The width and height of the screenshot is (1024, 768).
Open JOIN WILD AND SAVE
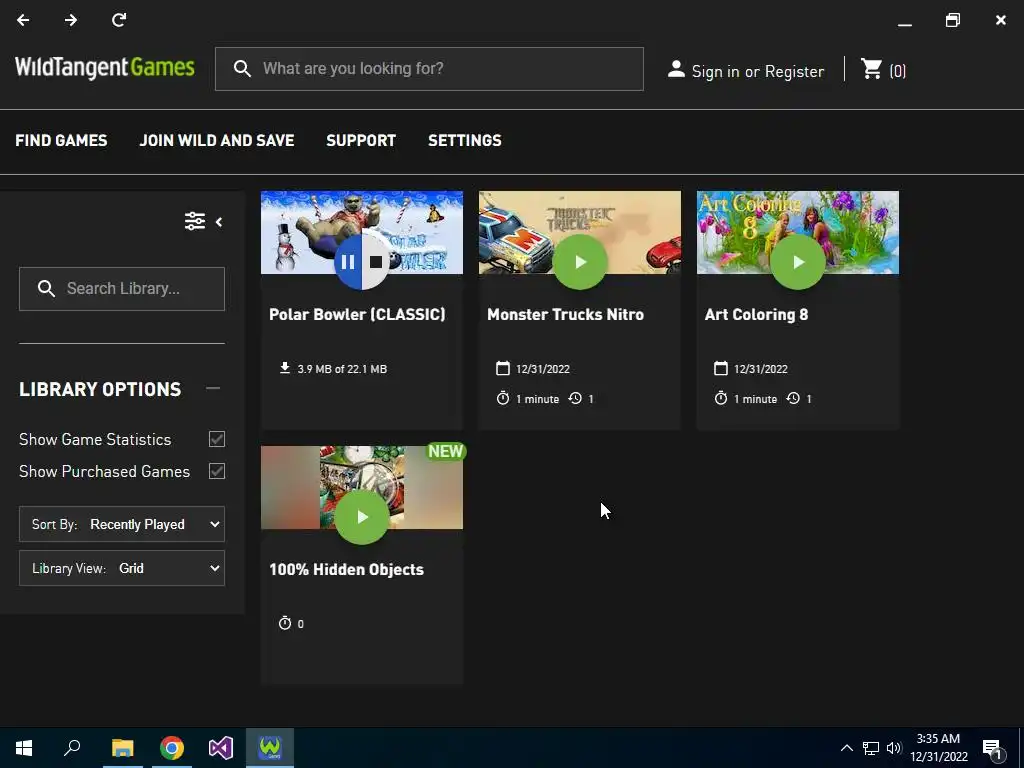[217, 140]
